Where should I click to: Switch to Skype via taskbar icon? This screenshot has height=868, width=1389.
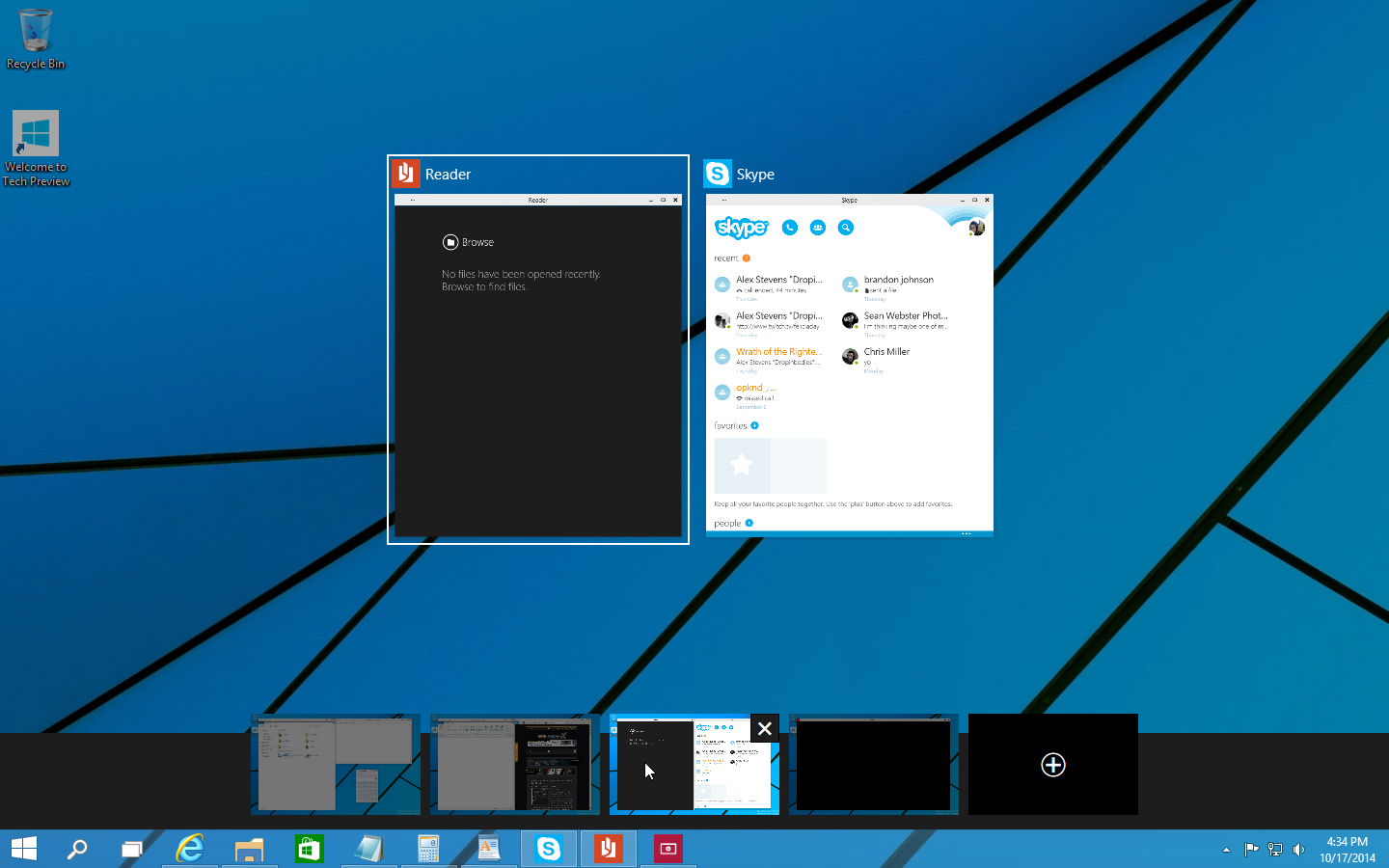(x=548, y=849)
